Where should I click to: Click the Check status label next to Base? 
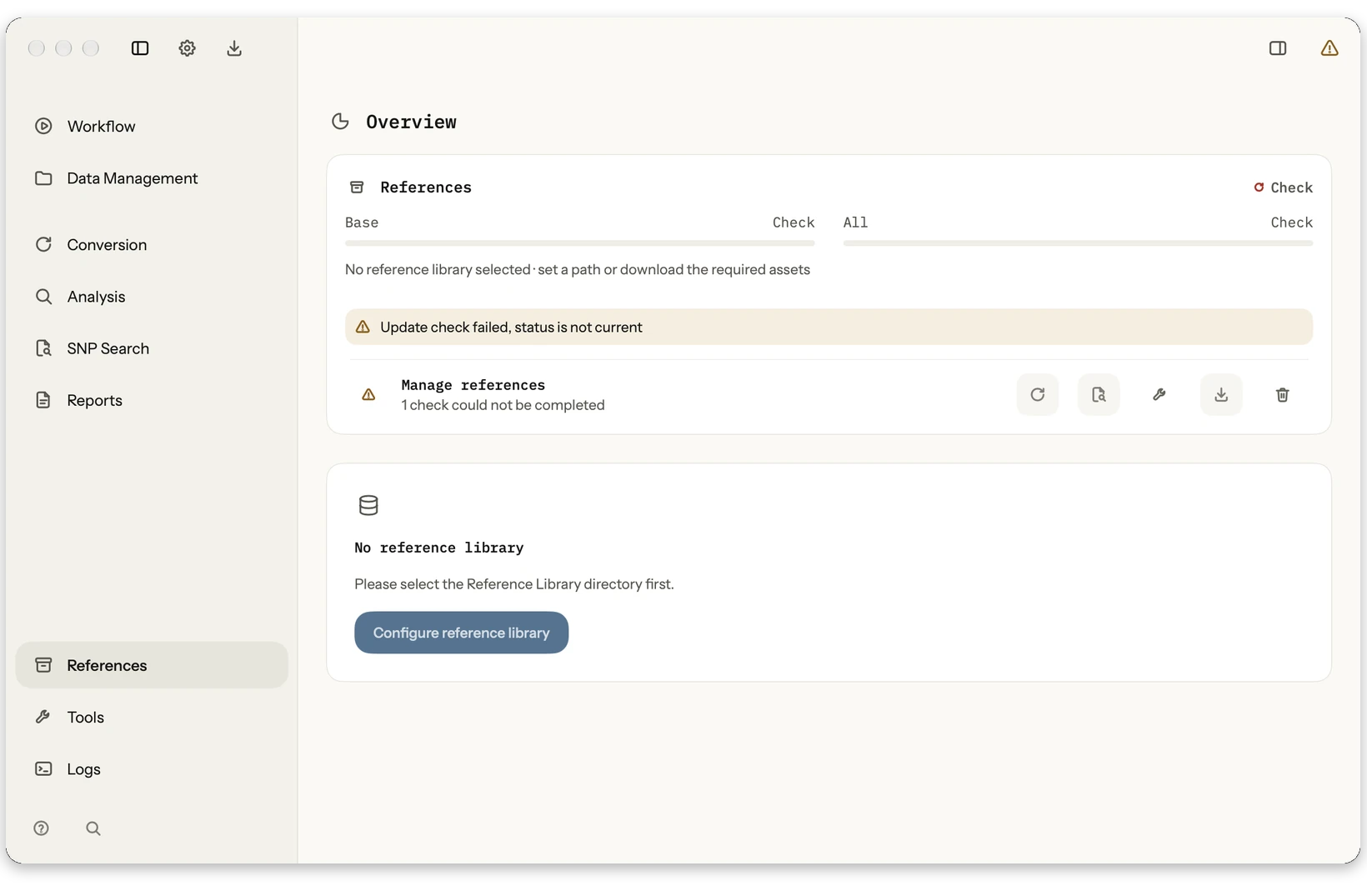(793, 223)
